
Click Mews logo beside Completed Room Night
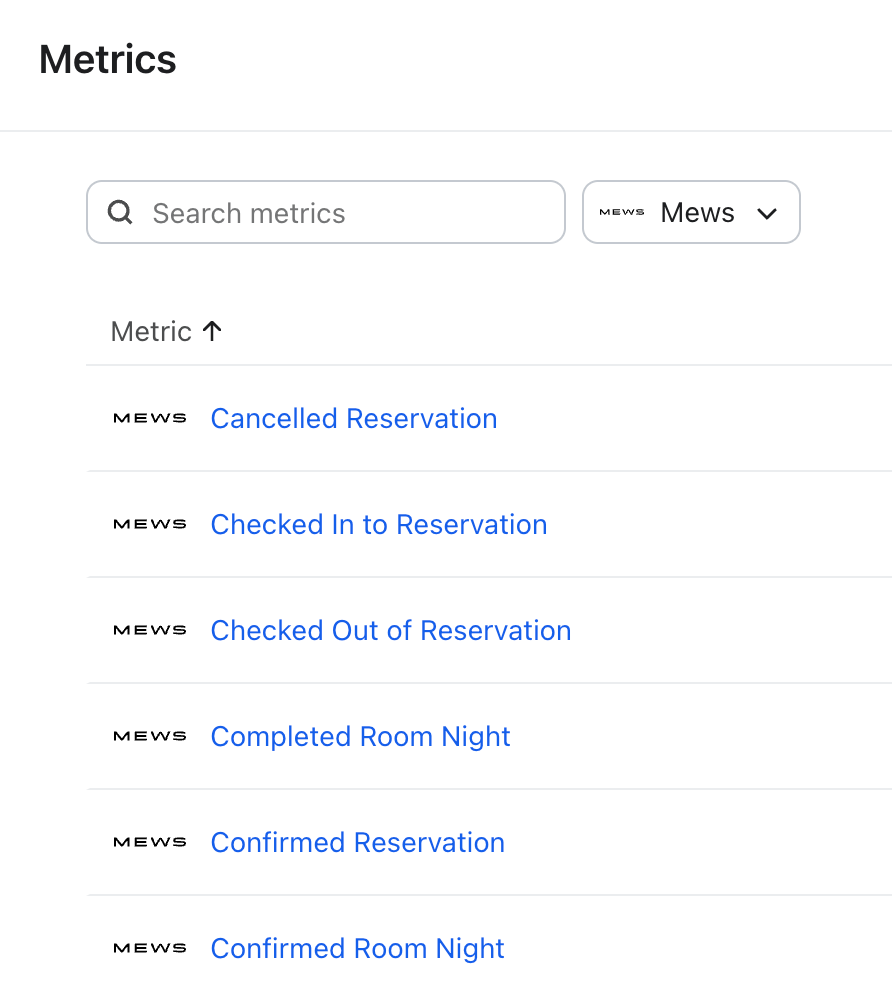(150, 737)
